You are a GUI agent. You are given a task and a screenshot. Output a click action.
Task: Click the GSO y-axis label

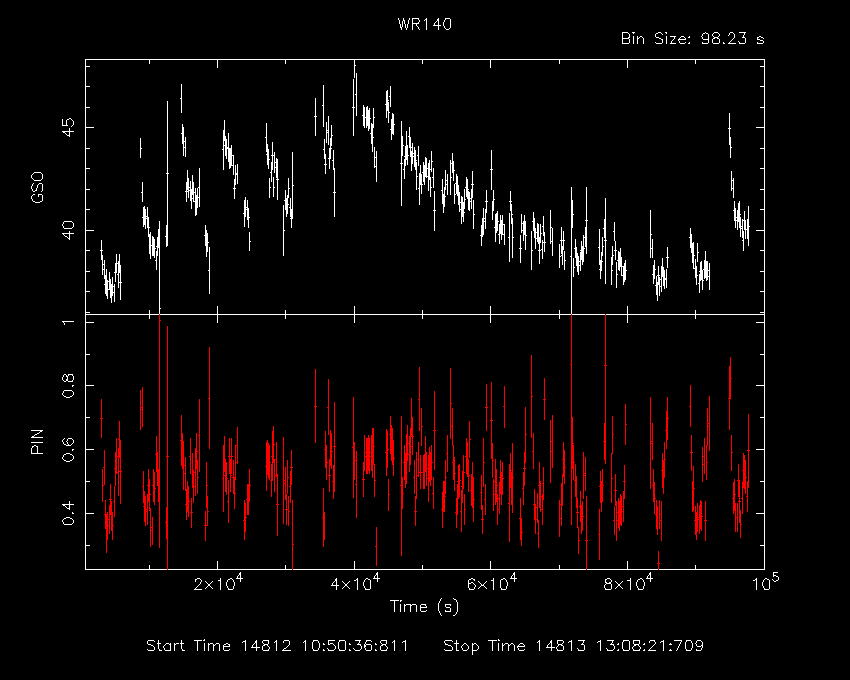pyautogui.click(x=37, y=188)
